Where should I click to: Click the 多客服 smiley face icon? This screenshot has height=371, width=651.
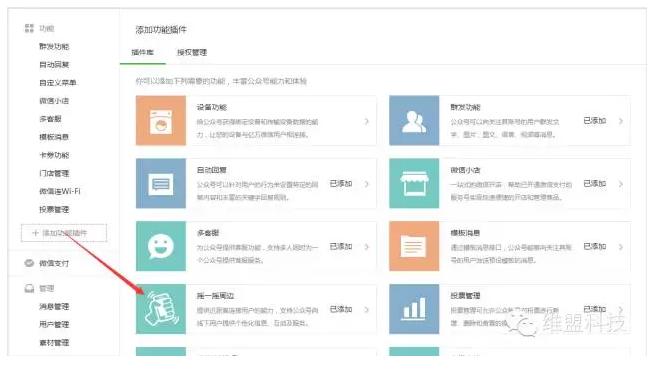coord(161,246)
